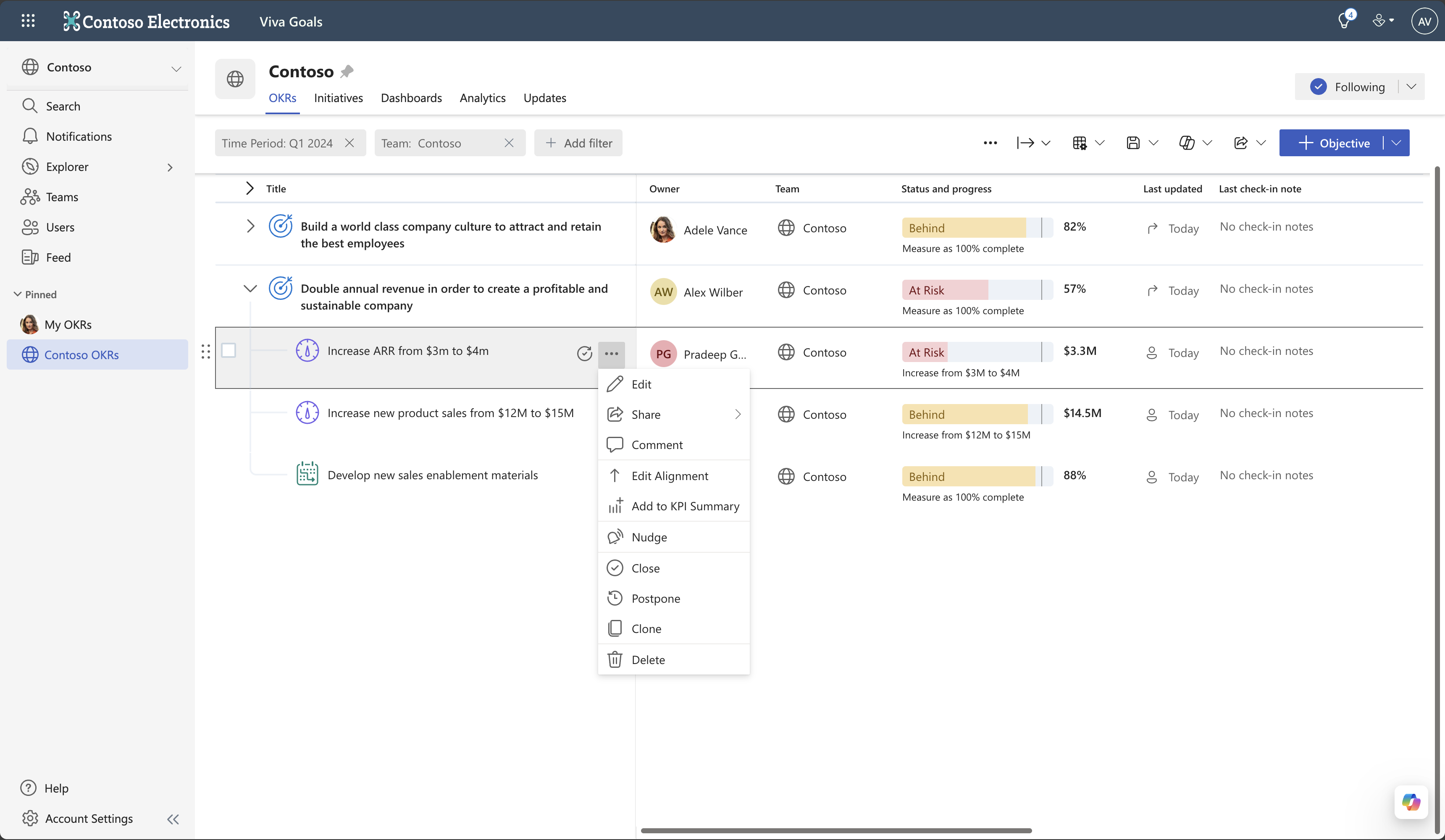1445x840 pixels.
Task: Select Comment in the context menu
Action: (674, 445)
